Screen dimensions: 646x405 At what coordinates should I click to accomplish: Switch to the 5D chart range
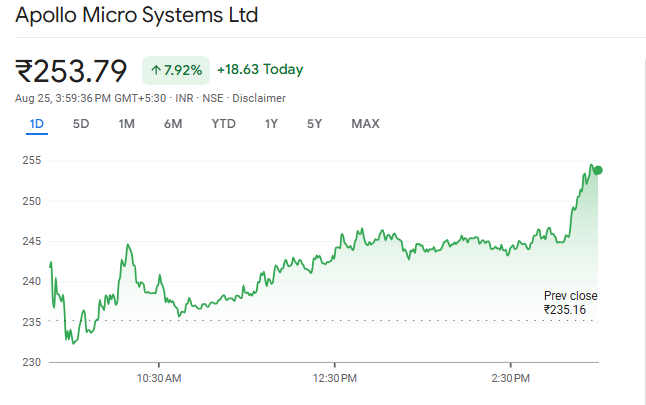[81, 124]
